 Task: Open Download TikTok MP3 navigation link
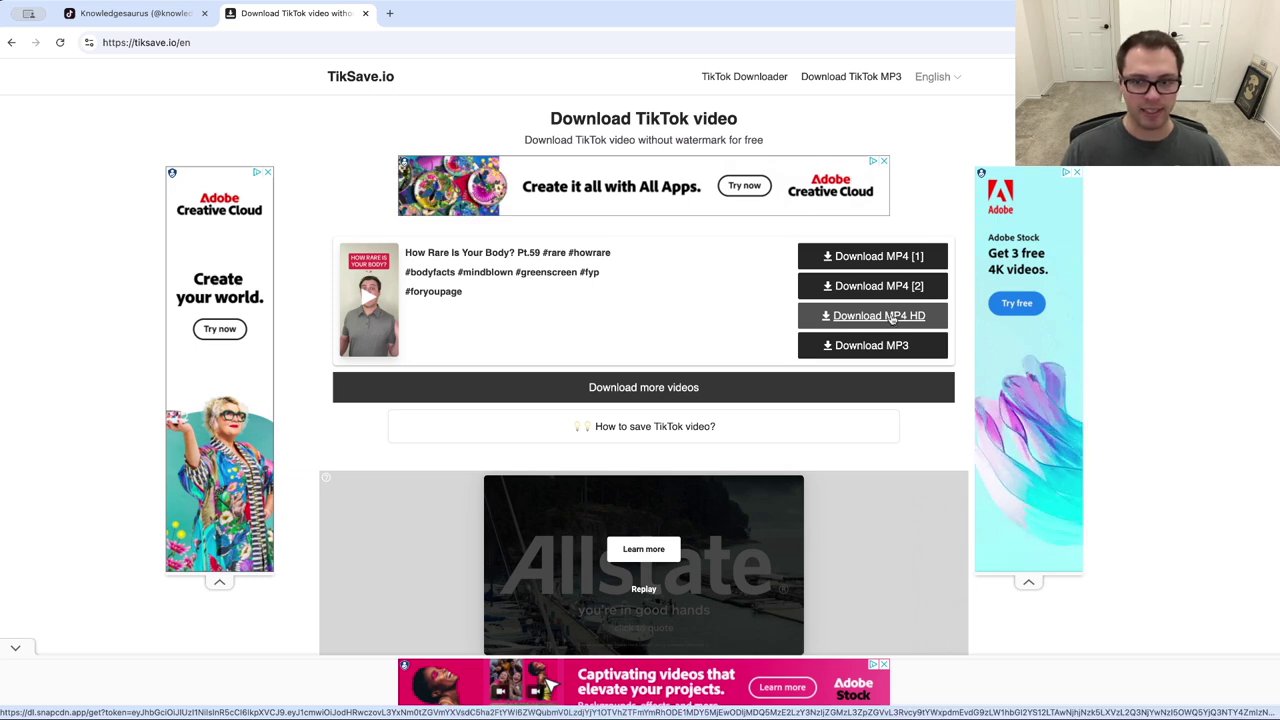pyautogui.click(x=850, y=77)
